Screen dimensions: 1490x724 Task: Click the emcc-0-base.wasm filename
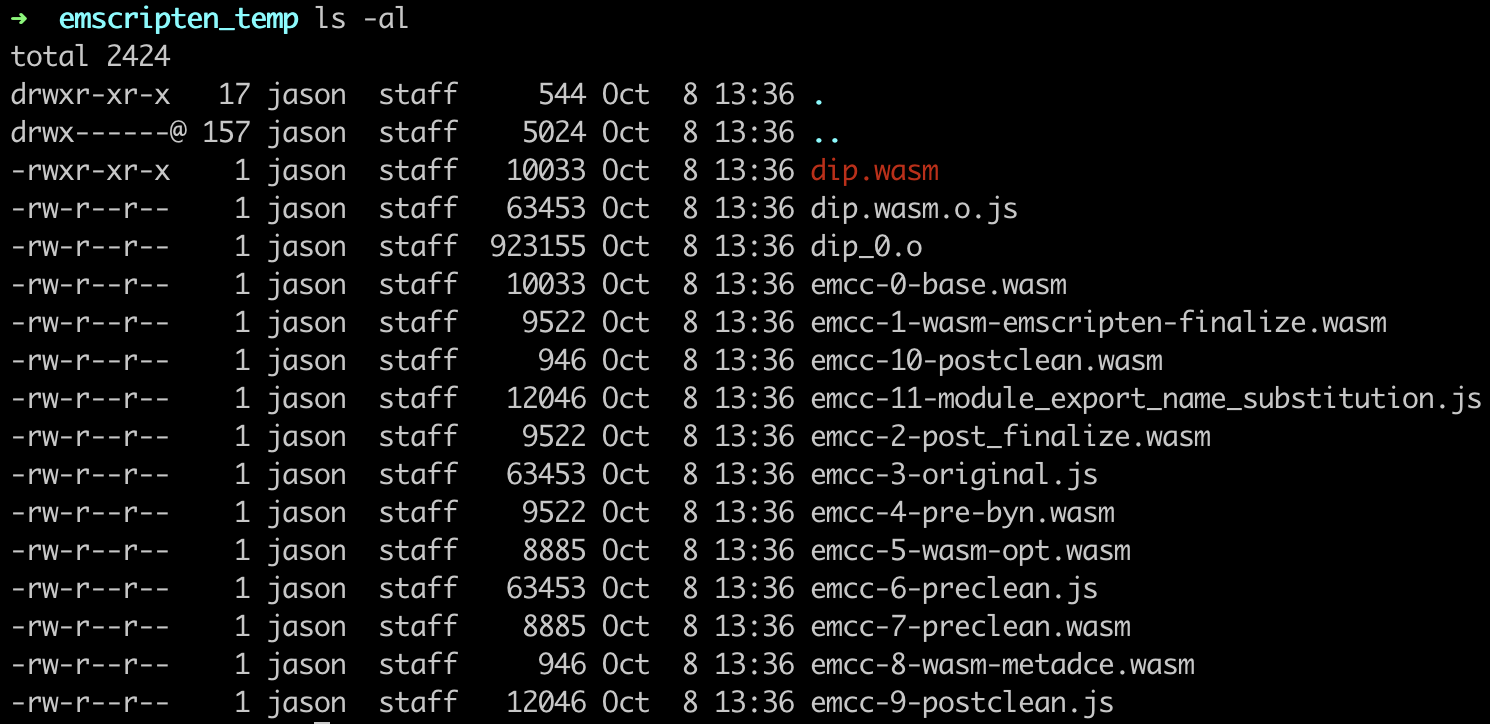pos(938,285)
